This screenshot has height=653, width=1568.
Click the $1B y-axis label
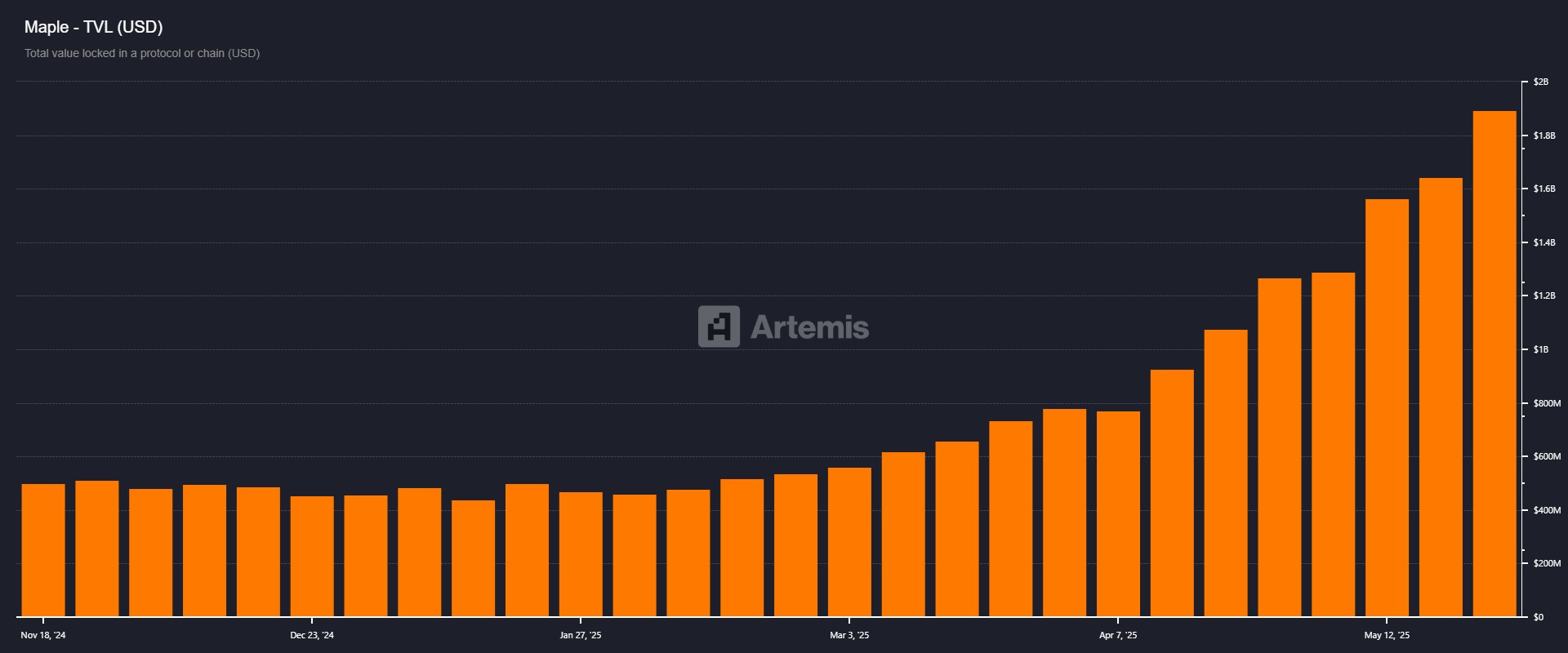click(x=1540, y=349)
